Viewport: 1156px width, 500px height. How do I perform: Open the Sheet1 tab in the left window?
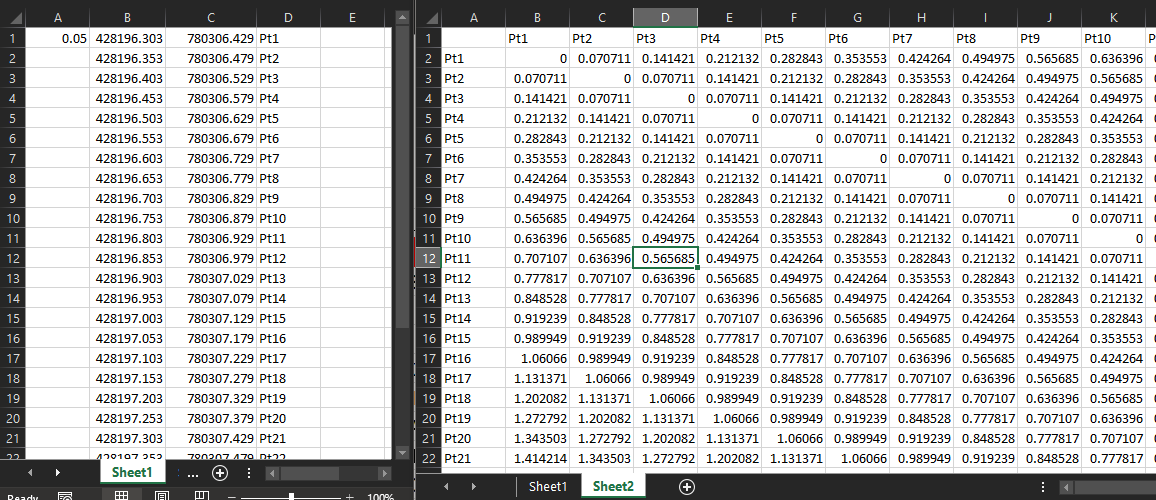coord(132,473)
